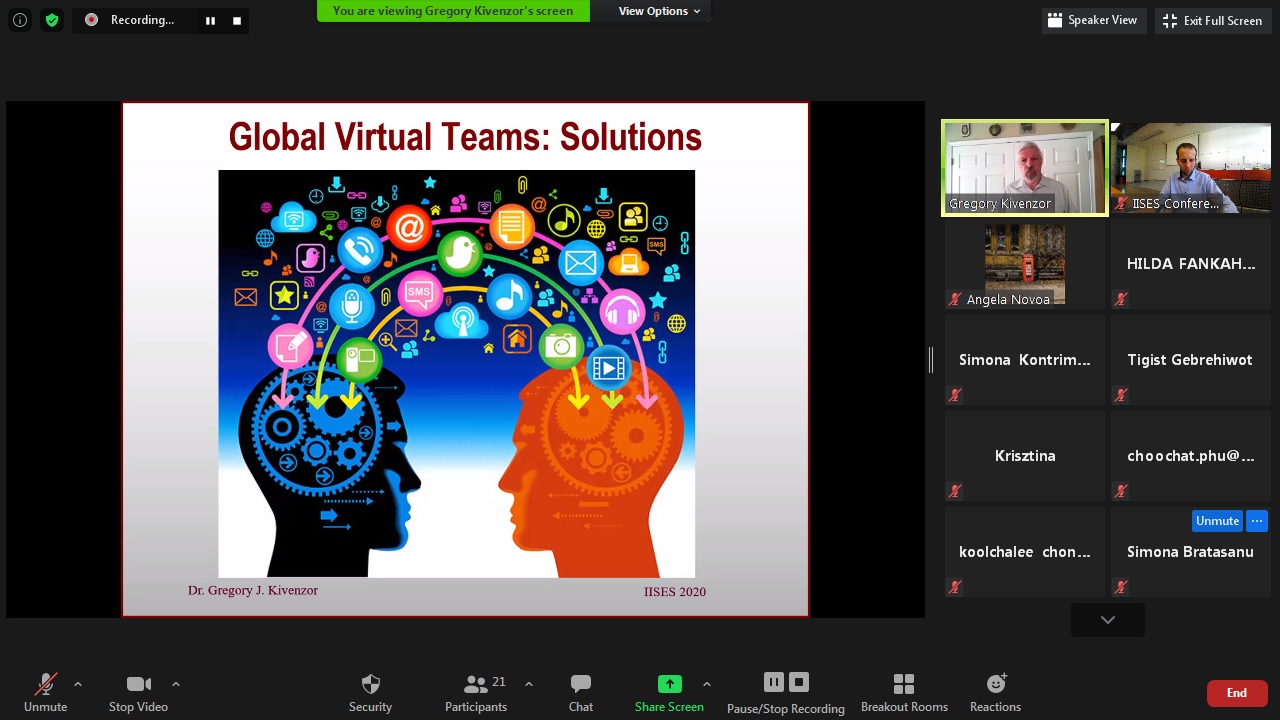The width and height of the screenshot is (1280, 720).
Task: Click the green Share Screen button
Action: [x=669, y=693]
